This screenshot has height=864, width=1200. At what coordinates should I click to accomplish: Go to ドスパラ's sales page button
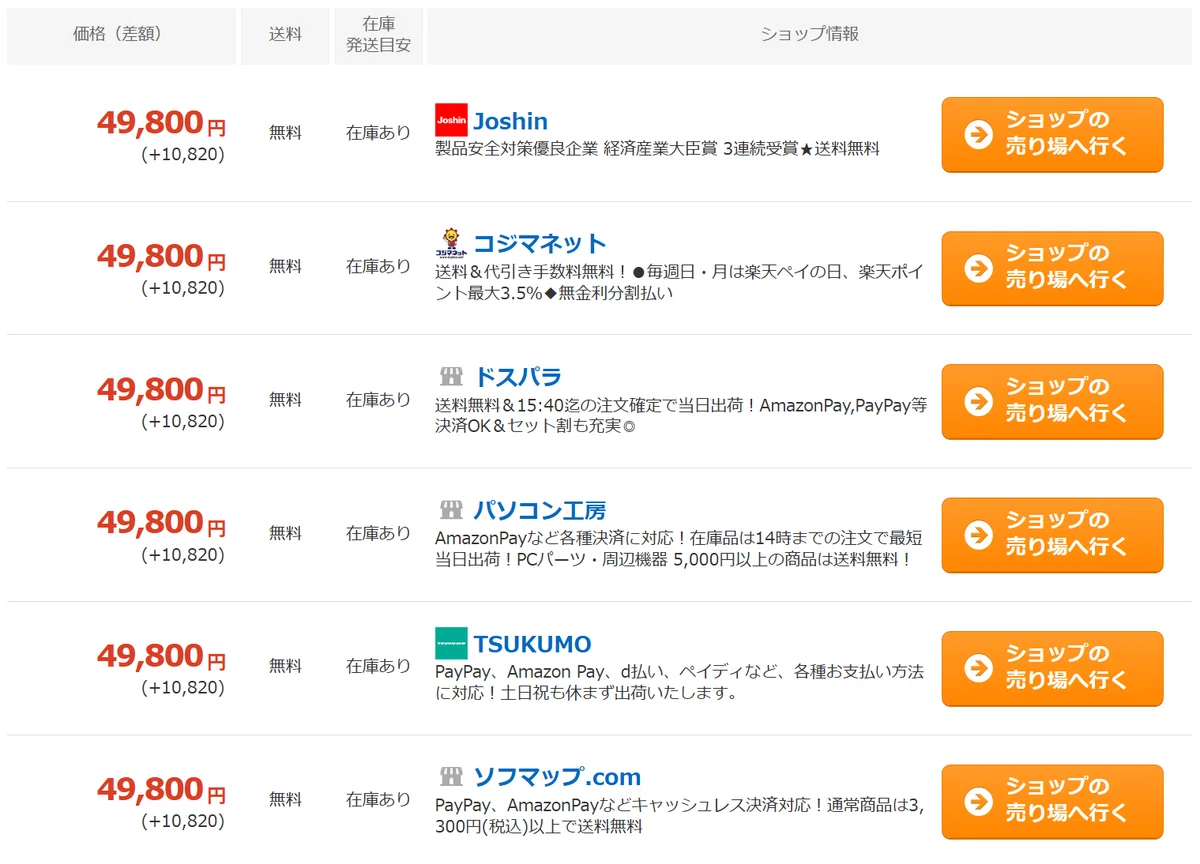click(x=1052, y=401)
